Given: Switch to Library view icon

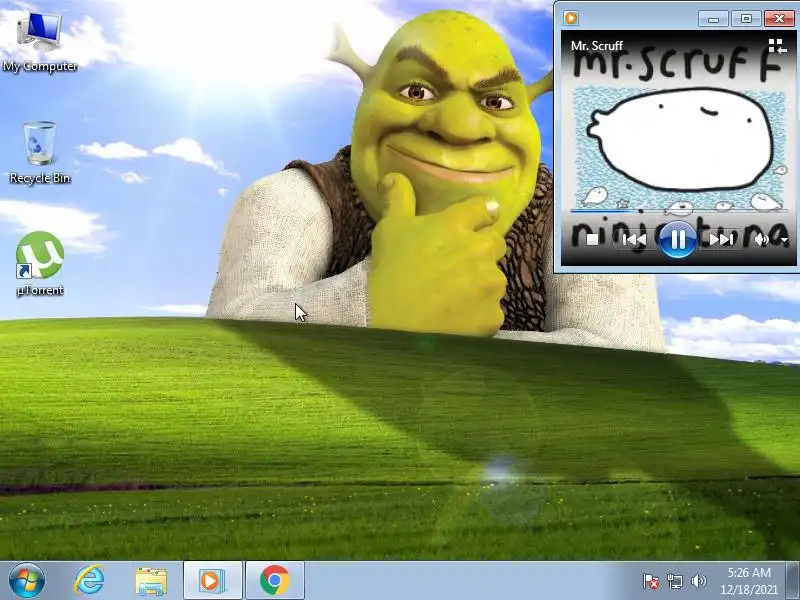Looking at the screenshot, I should tap(777, 46).
